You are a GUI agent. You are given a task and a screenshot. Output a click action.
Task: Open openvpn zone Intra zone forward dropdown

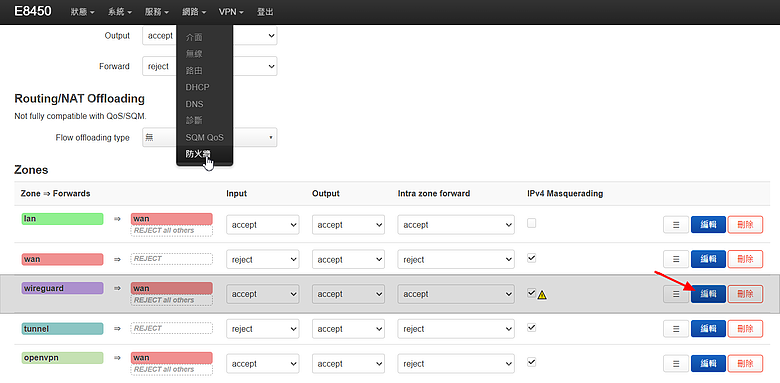coord(456,364)
